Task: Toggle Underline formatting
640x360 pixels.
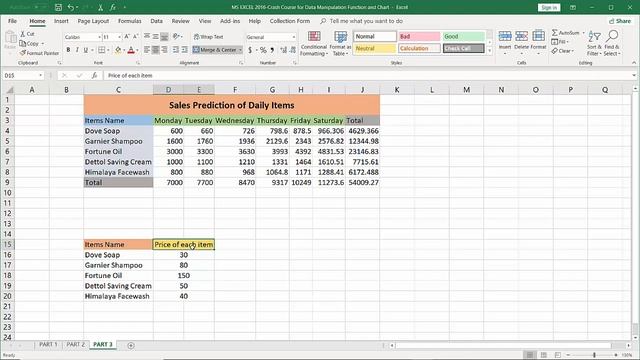Action: tap(85, 50)
